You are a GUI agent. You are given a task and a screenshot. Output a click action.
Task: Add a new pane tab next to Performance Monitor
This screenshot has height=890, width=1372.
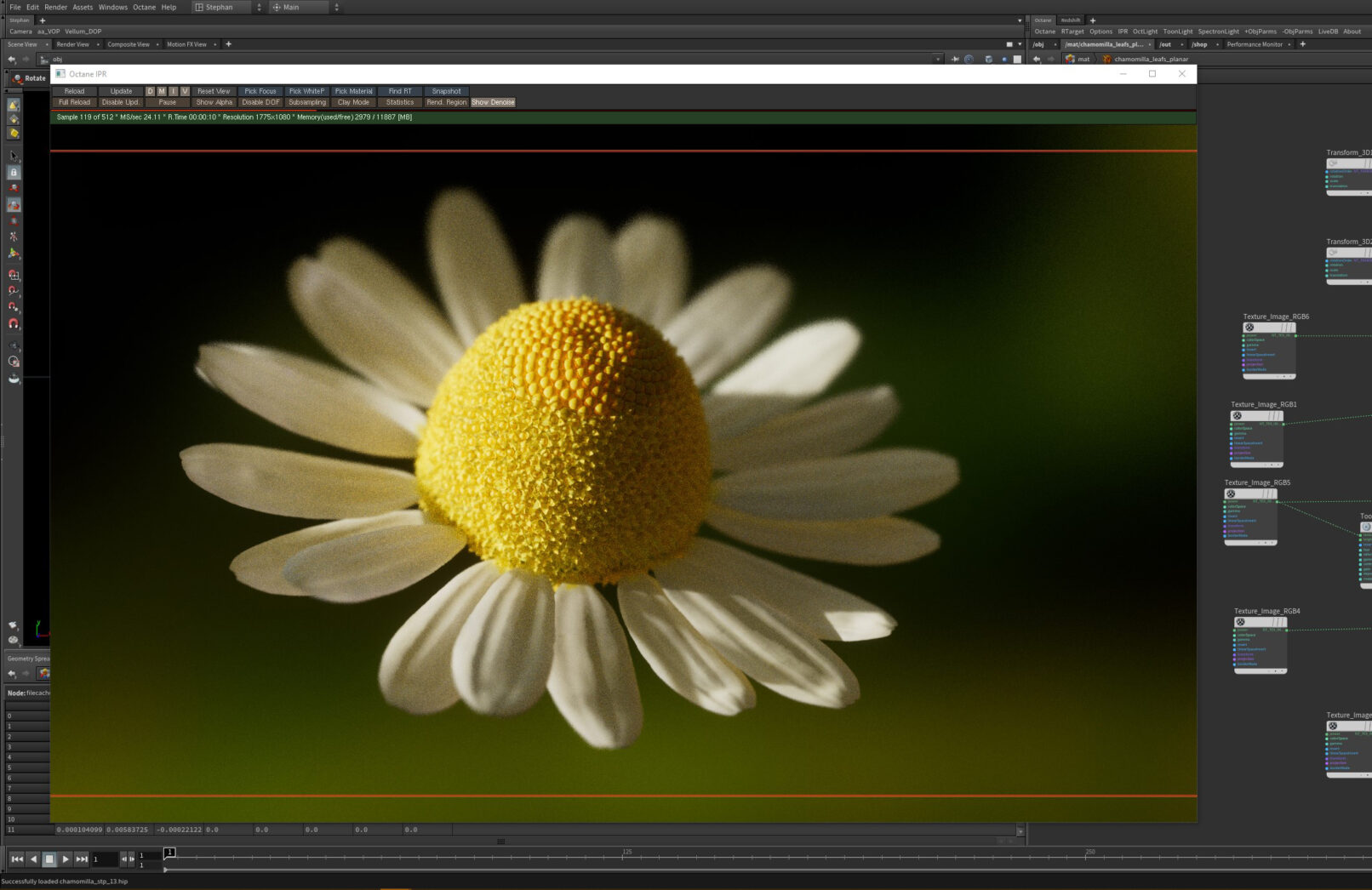[1302, 44]
